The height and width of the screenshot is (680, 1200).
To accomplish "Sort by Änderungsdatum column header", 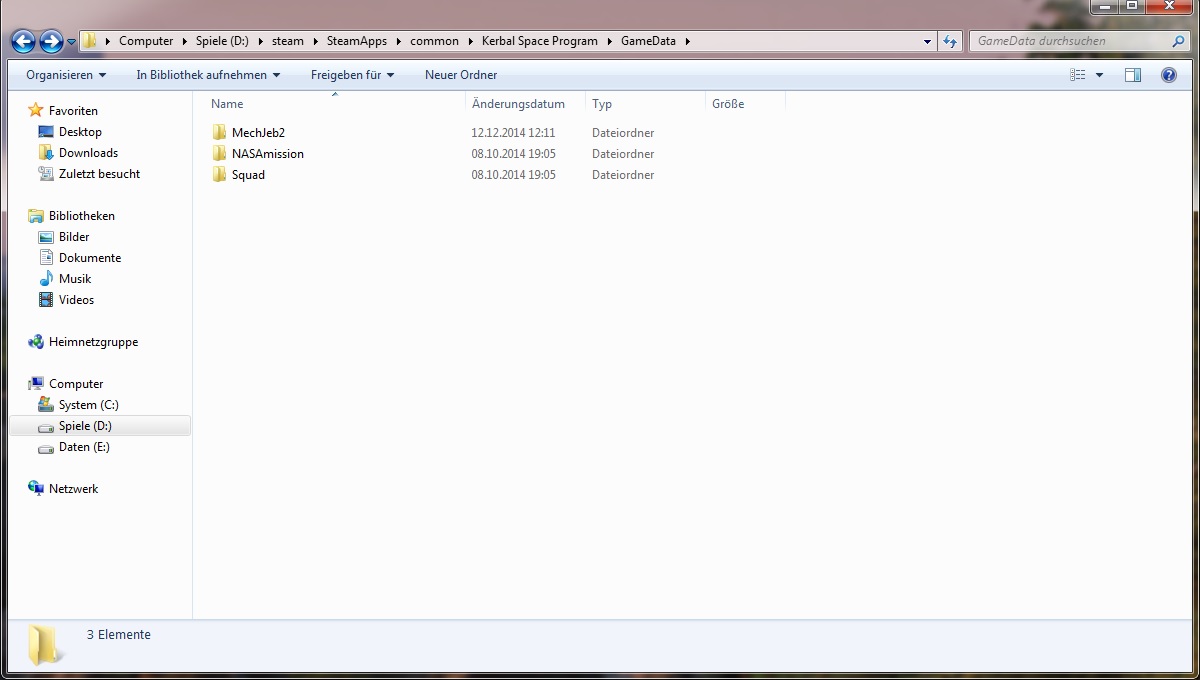I will tap(518, 104).
